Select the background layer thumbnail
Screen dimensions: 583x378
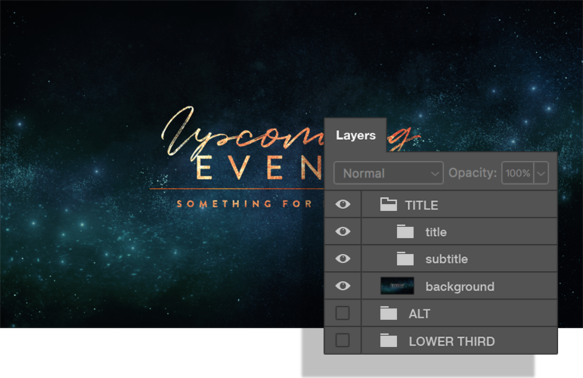[397, 286]
